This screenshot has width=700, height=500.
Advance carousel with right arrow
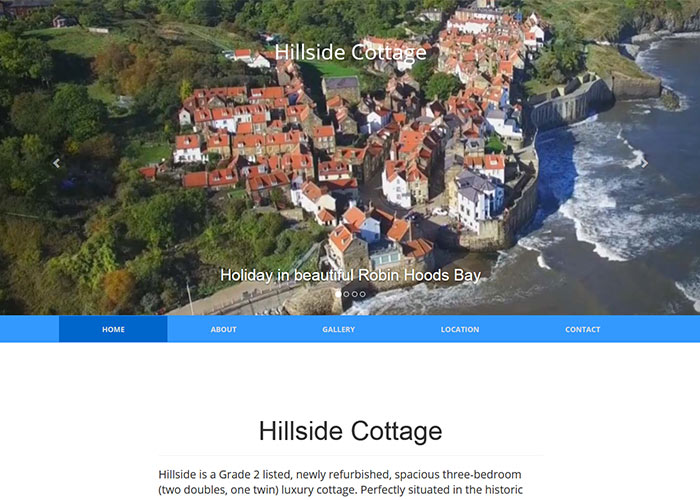coord(644,163)
